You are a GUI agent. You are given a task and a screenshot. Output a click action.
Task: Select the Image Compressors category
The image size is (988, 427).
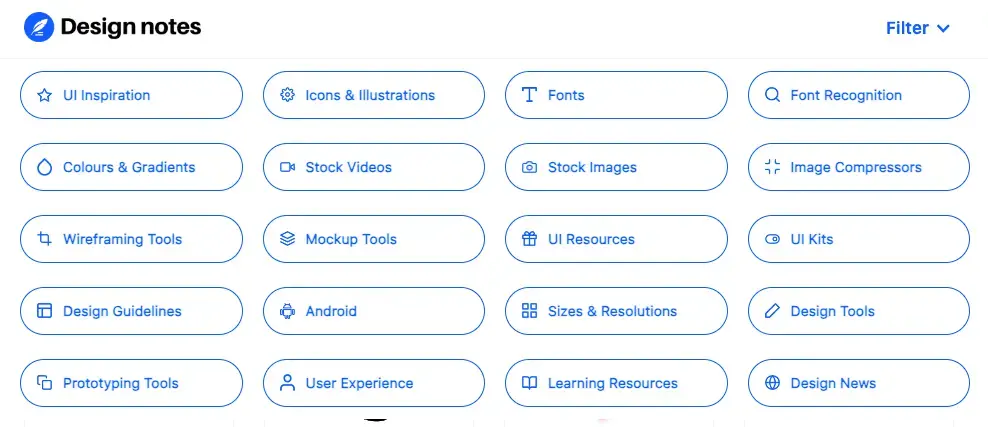(858, 167)
